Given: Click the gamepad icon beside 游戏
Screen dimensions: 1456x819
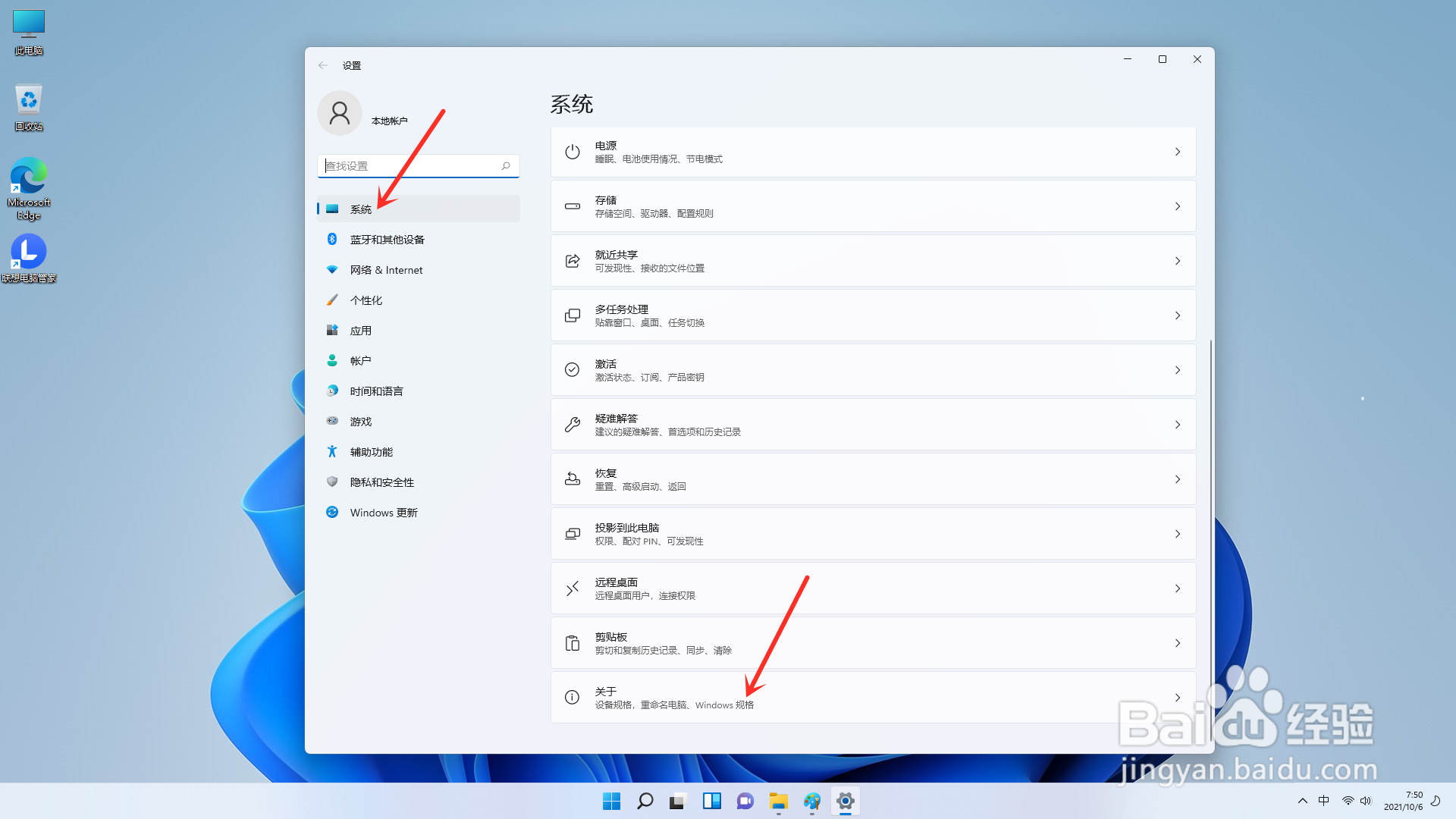Looking at the screenshot, I should [332, 421].
